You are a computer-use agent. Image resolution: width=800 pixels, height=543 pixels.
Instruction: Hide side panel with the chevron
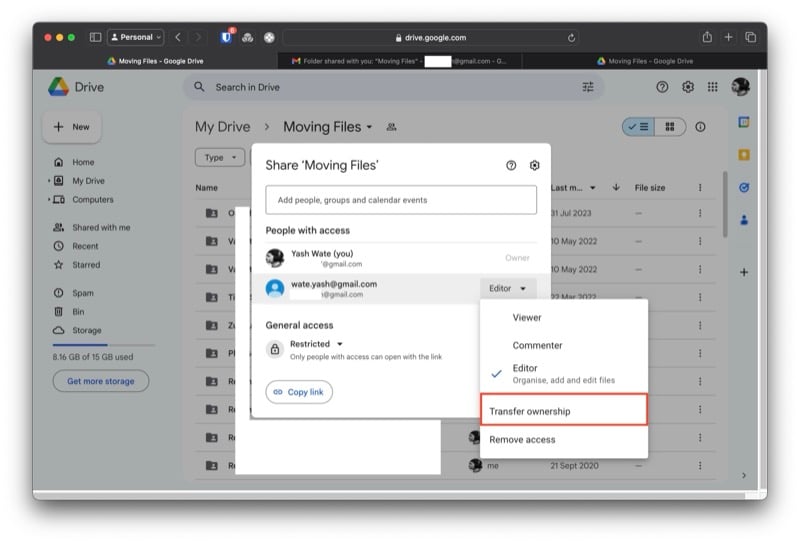[x=744, y=475]
